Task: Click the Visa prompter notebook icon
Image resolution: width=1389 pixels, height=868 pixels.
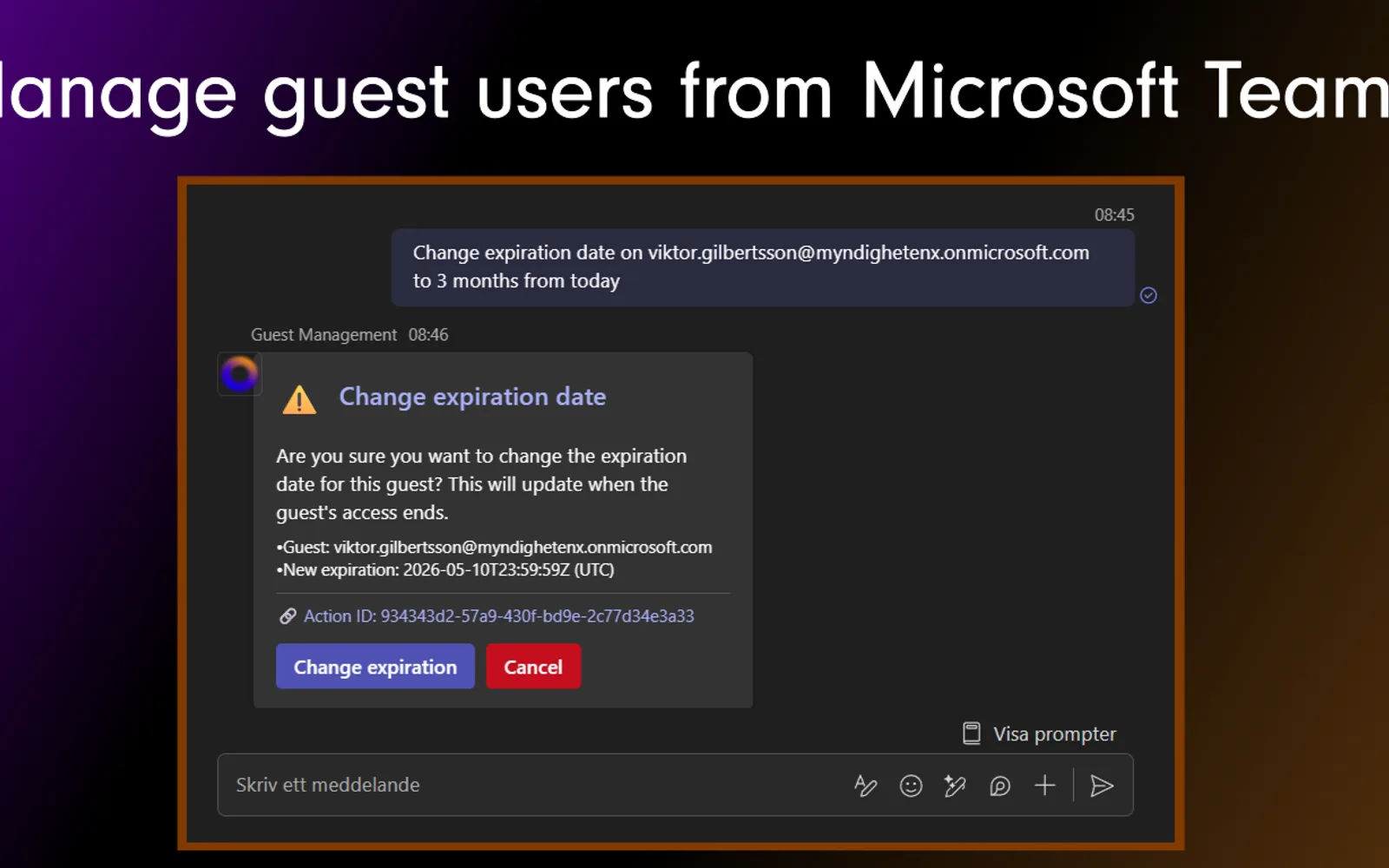Action: click(971, 733)
